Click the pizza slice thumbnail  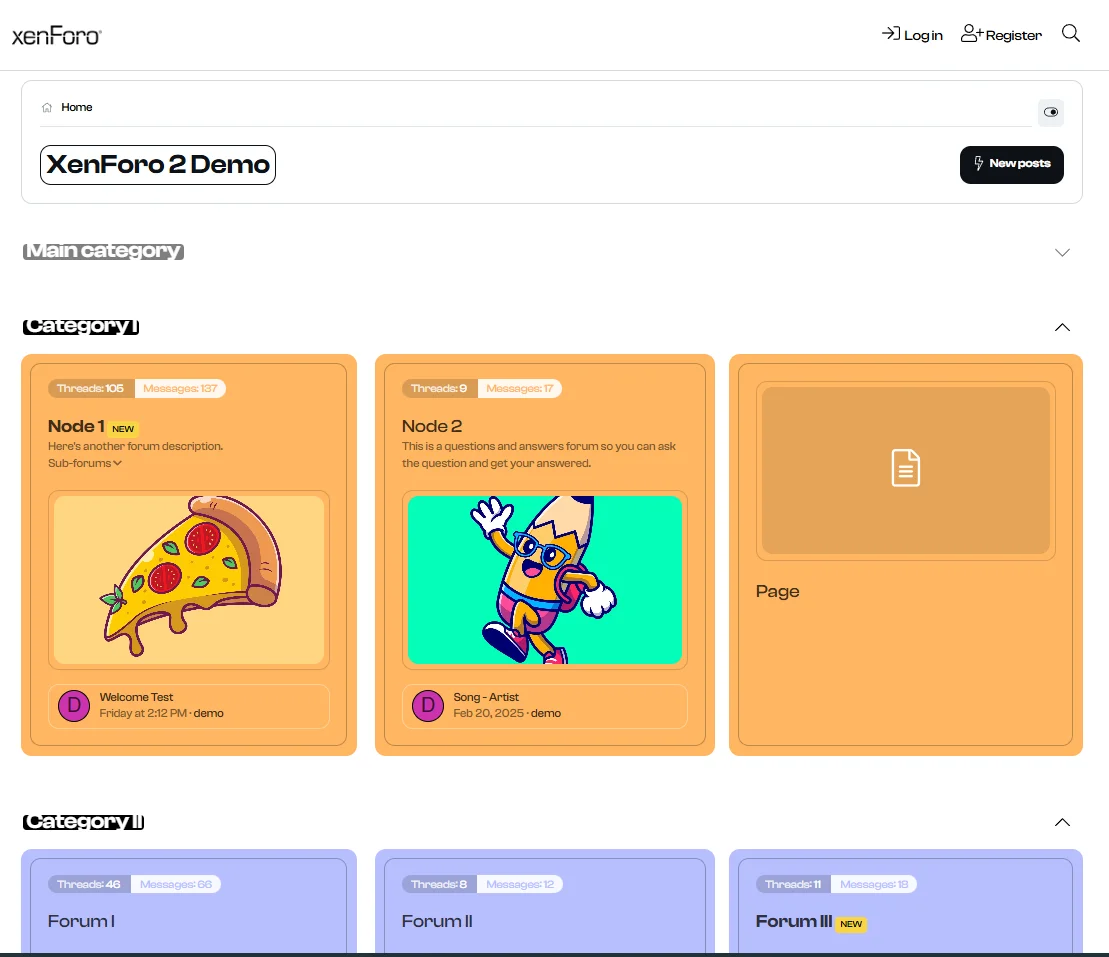[189, 580]
